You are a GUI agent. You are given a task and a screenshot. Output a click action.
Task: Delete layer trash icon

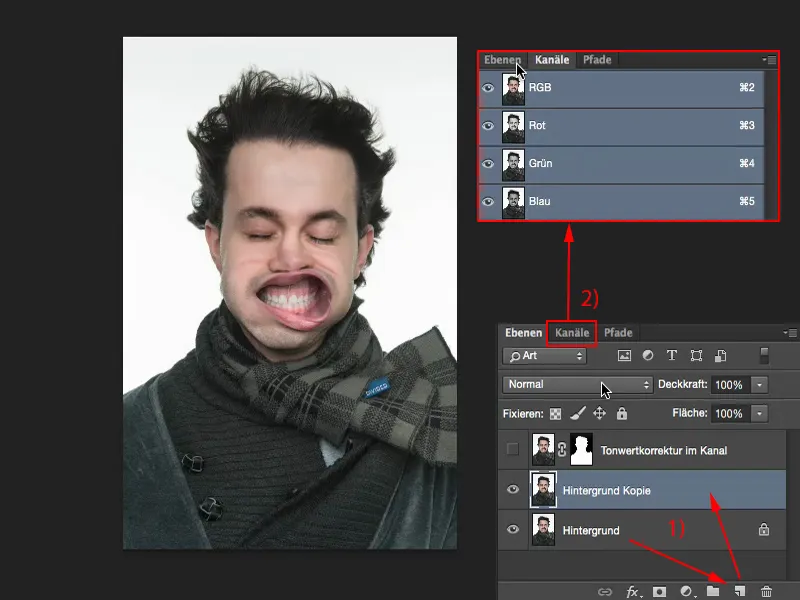click(766, 592)
